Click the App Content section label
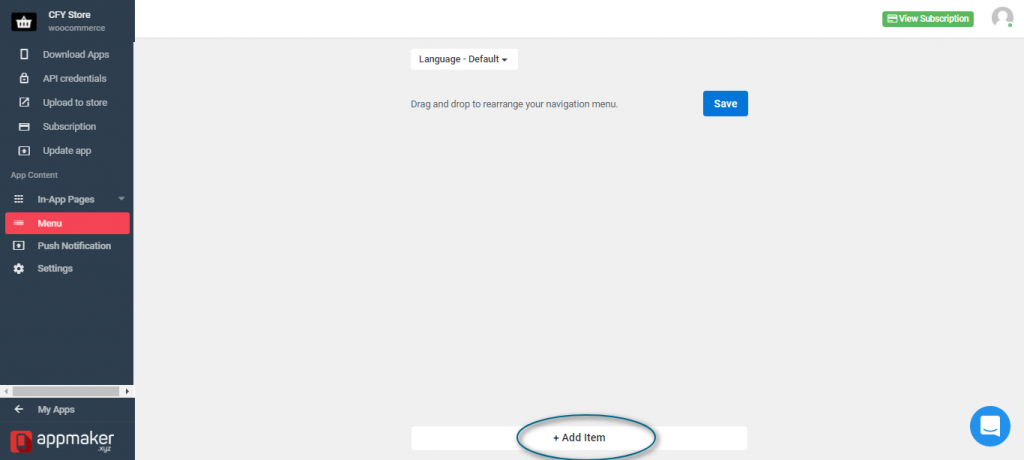This screenshot has width=1024, height=460. 34,175
